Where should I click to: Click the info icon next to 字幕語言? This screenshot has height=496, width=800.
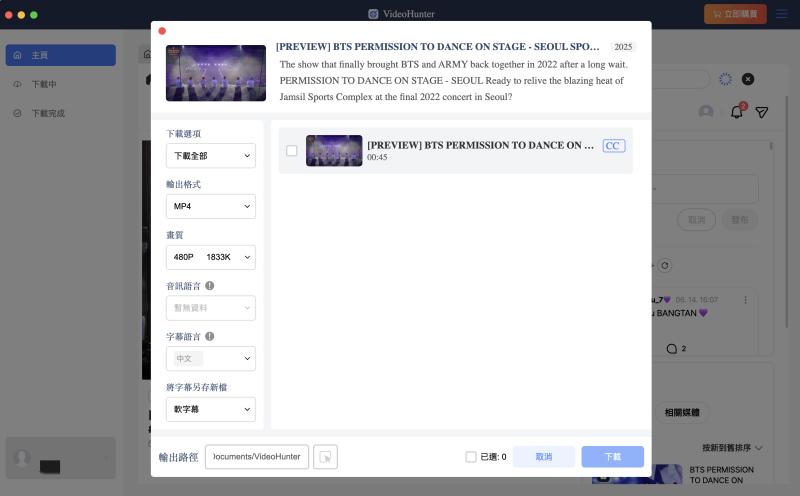point(210,336)
